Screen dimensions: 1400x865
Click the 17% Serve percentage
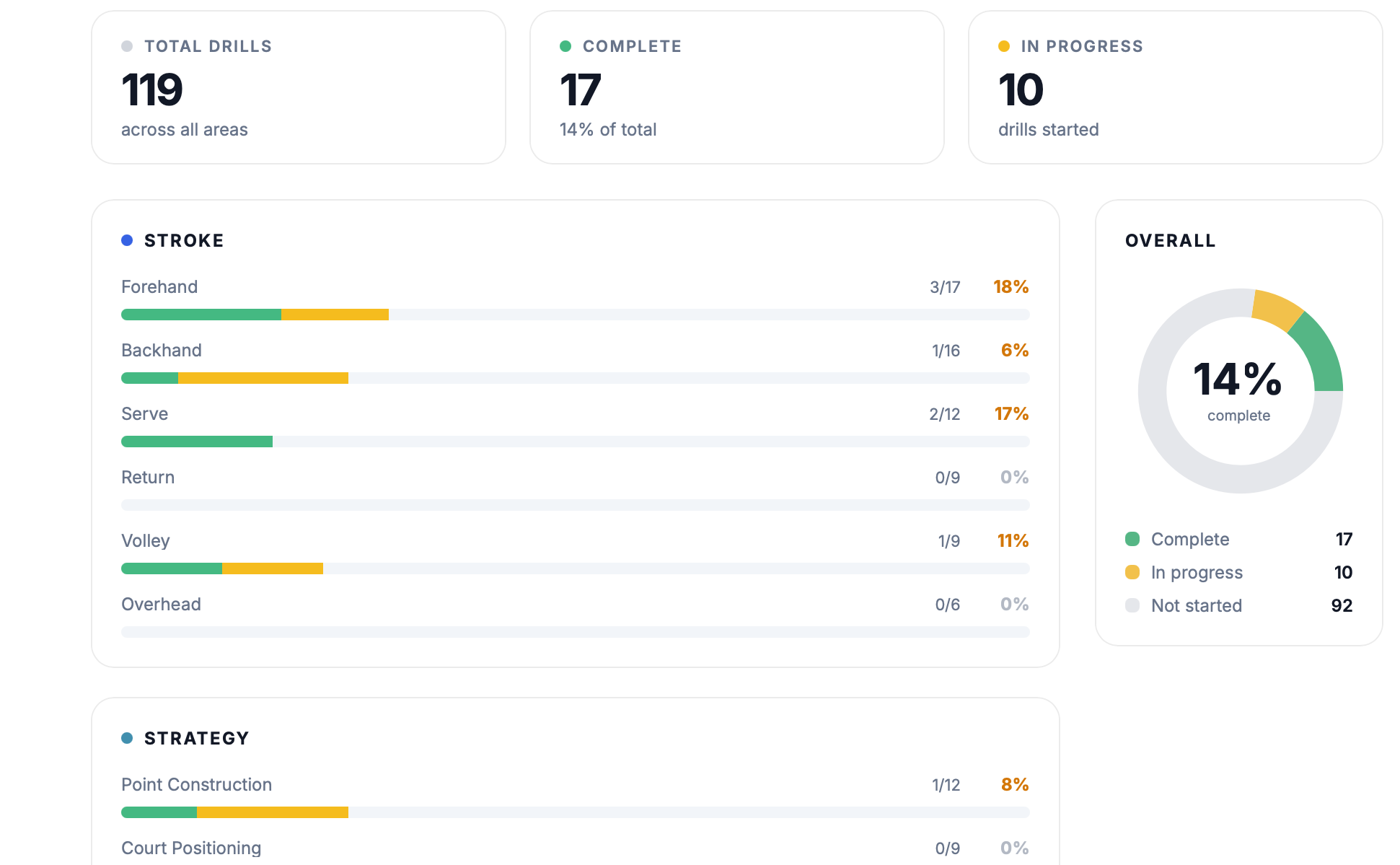1011,414
